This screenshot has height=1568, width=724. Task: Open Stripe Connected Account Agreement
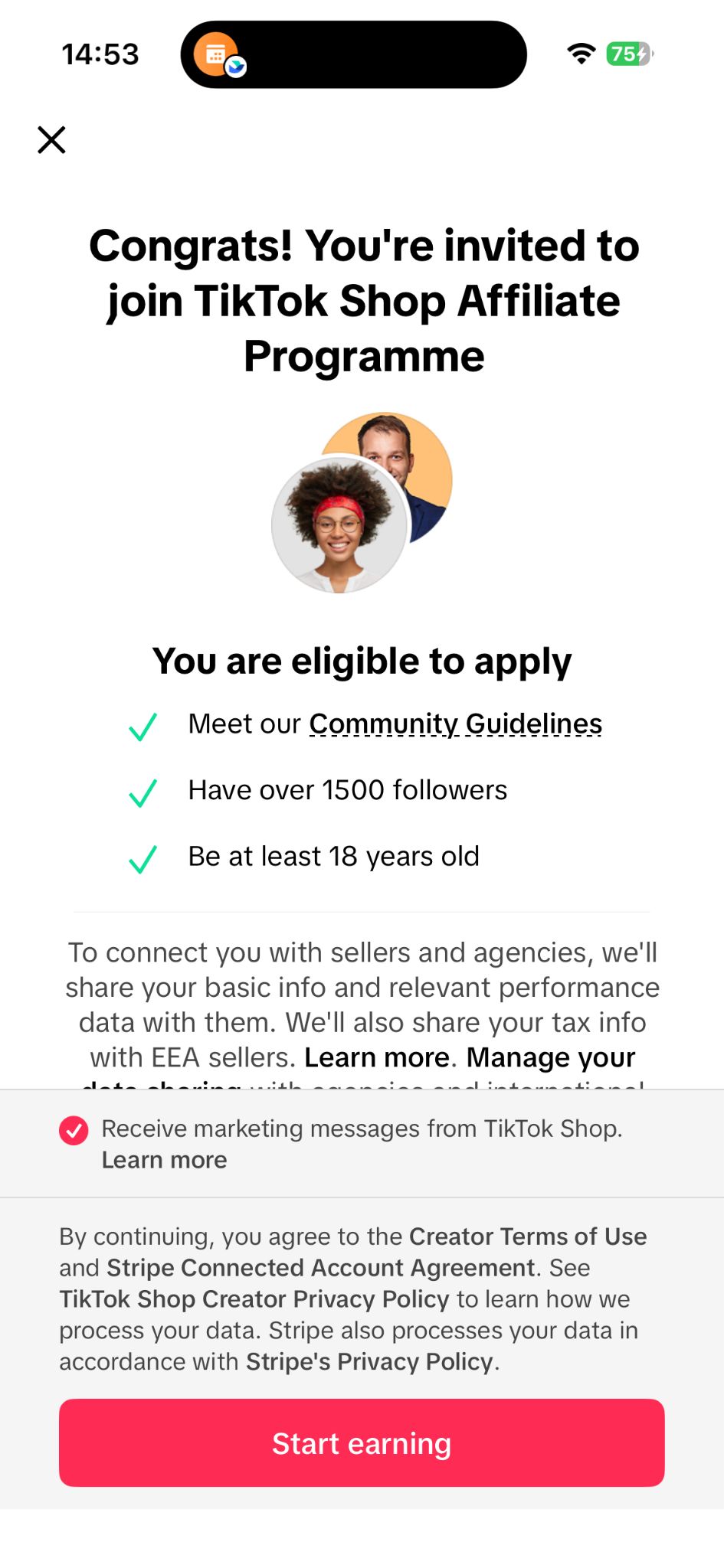[x=320, y=1268]
